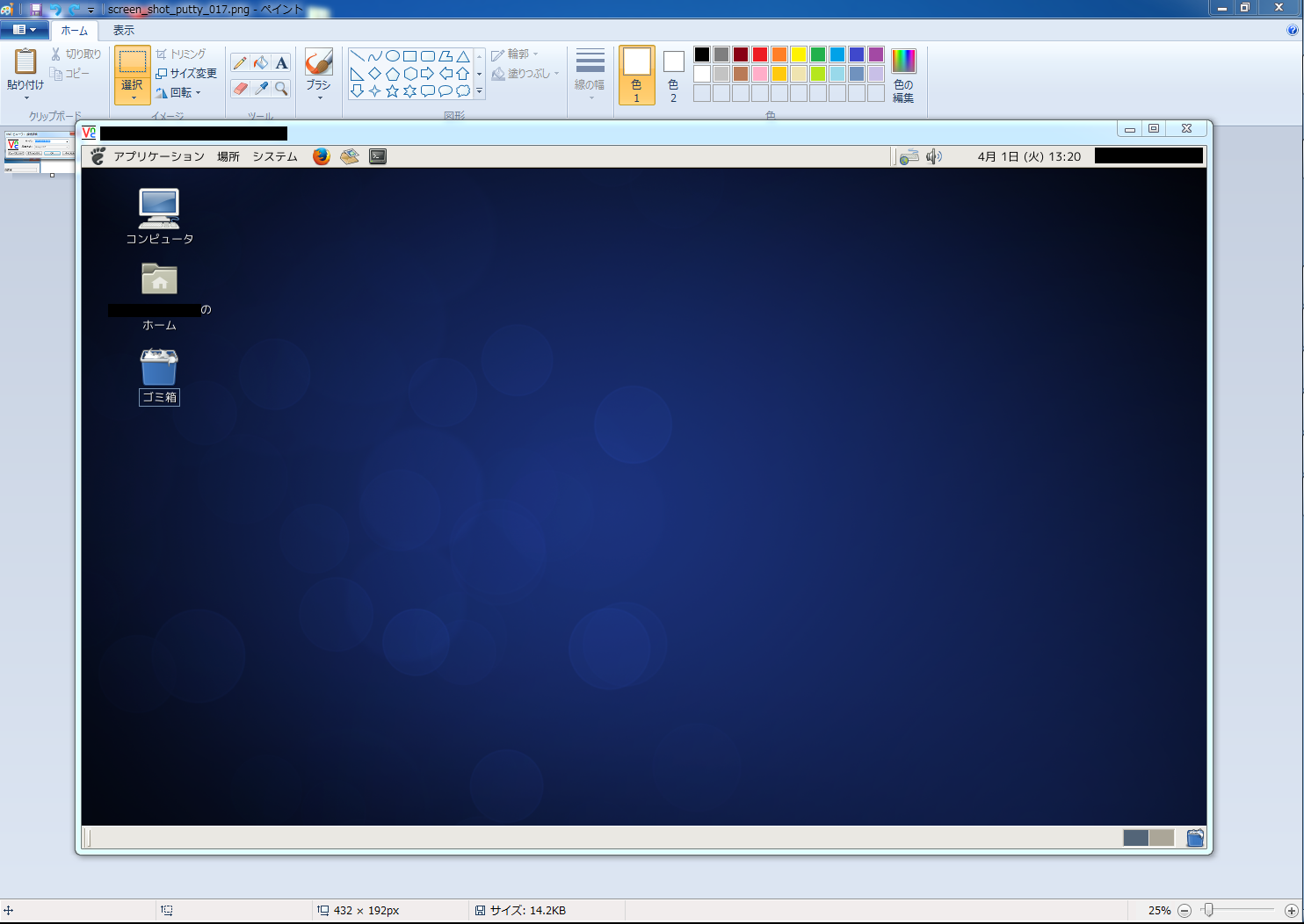Open the blue Paint file menu button

(x=24, y=30)
